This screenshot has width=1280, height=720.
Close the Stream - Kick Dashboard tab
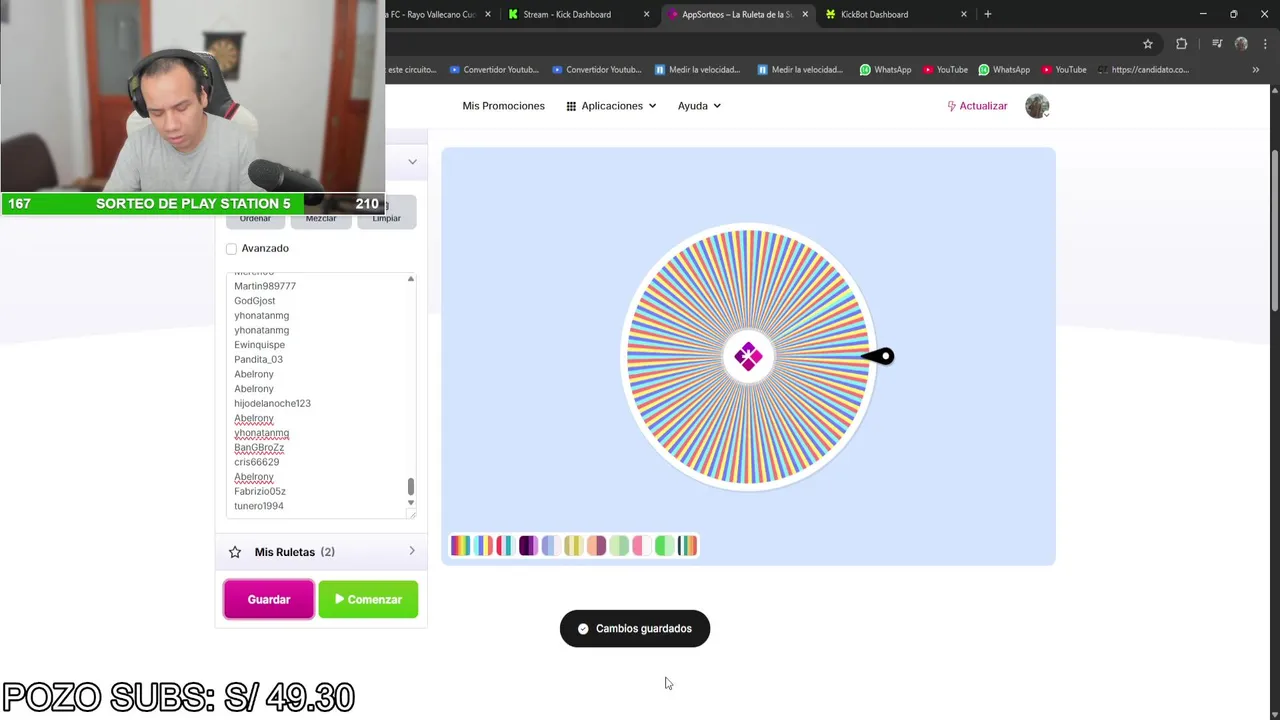click(646, 14)
